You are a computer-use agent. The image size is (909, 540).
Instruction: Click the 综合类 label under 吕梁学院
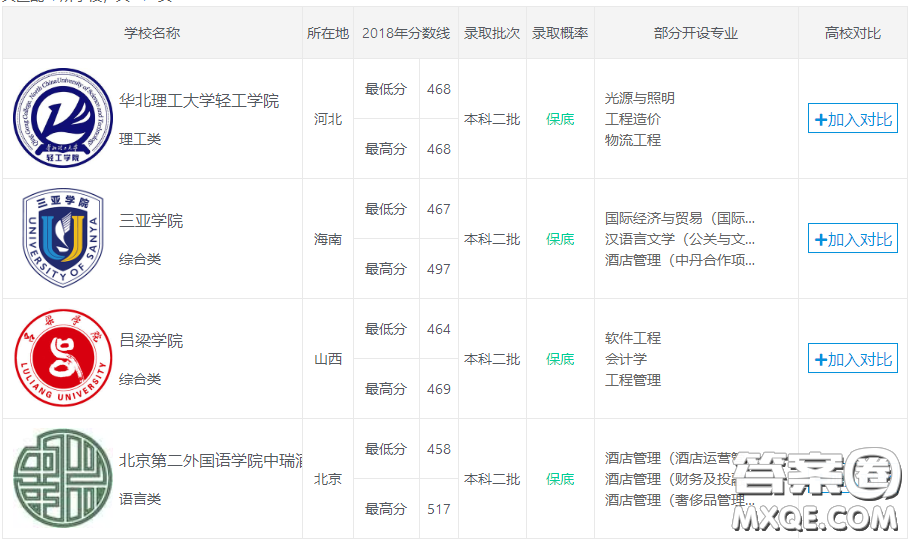[140, 379]
